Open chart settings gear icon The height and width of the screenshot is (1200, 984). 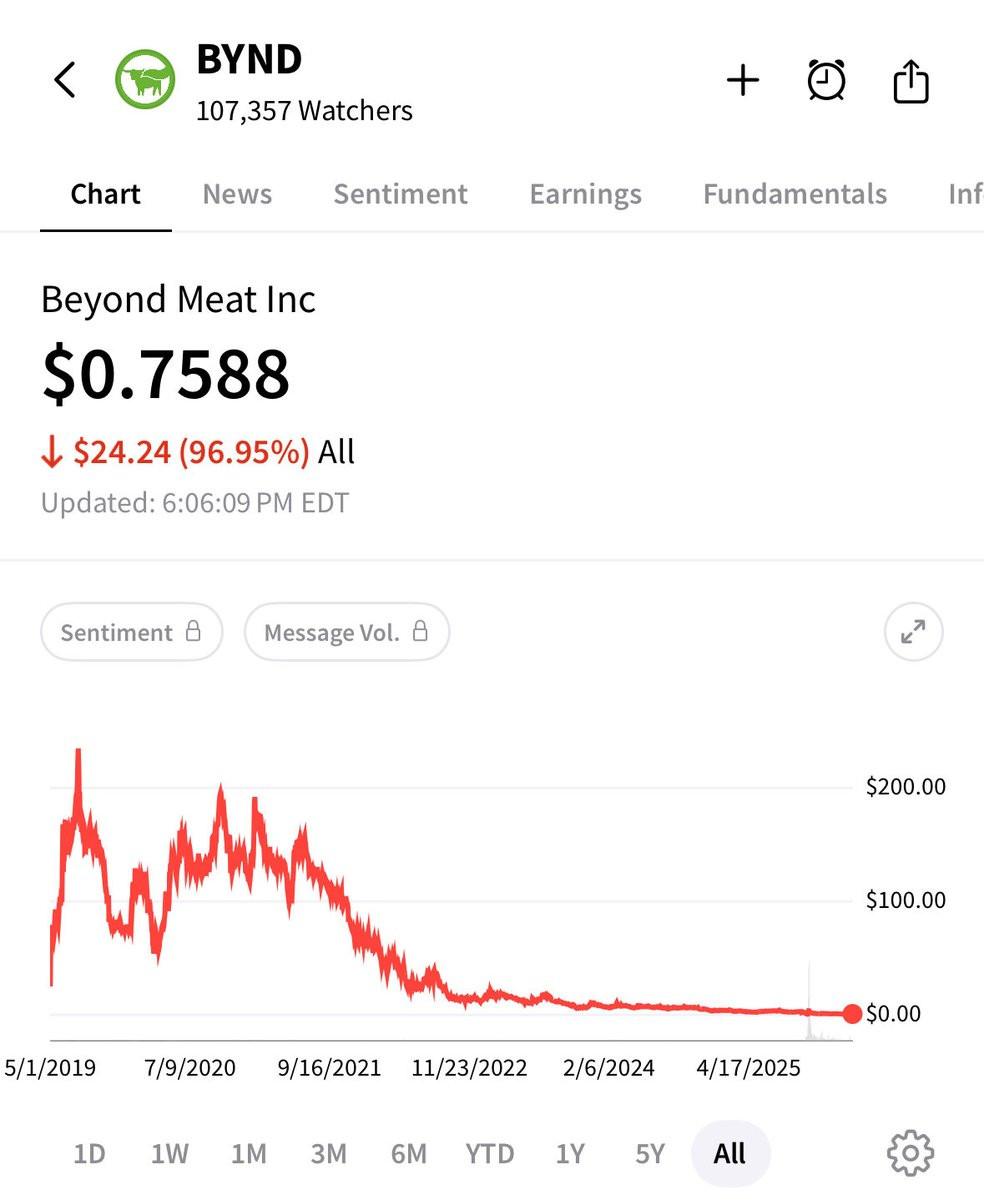(910, 1153)
